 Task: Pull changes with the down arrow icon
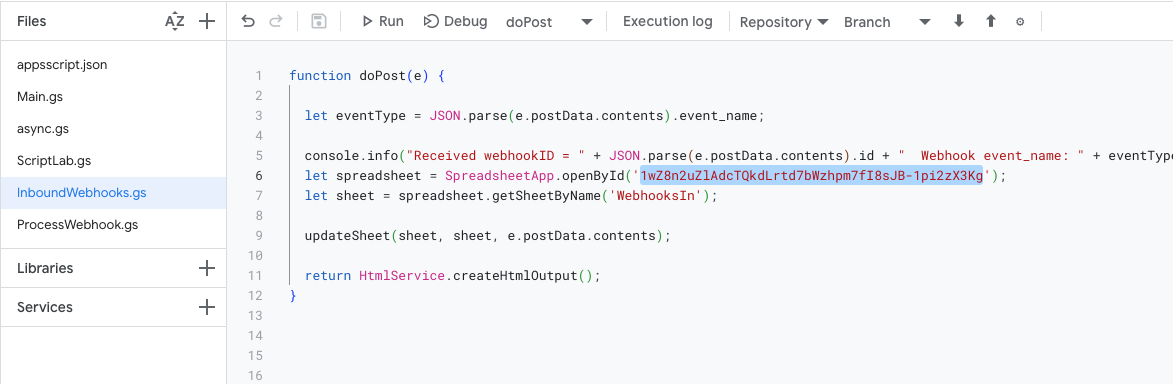point(958,22)
